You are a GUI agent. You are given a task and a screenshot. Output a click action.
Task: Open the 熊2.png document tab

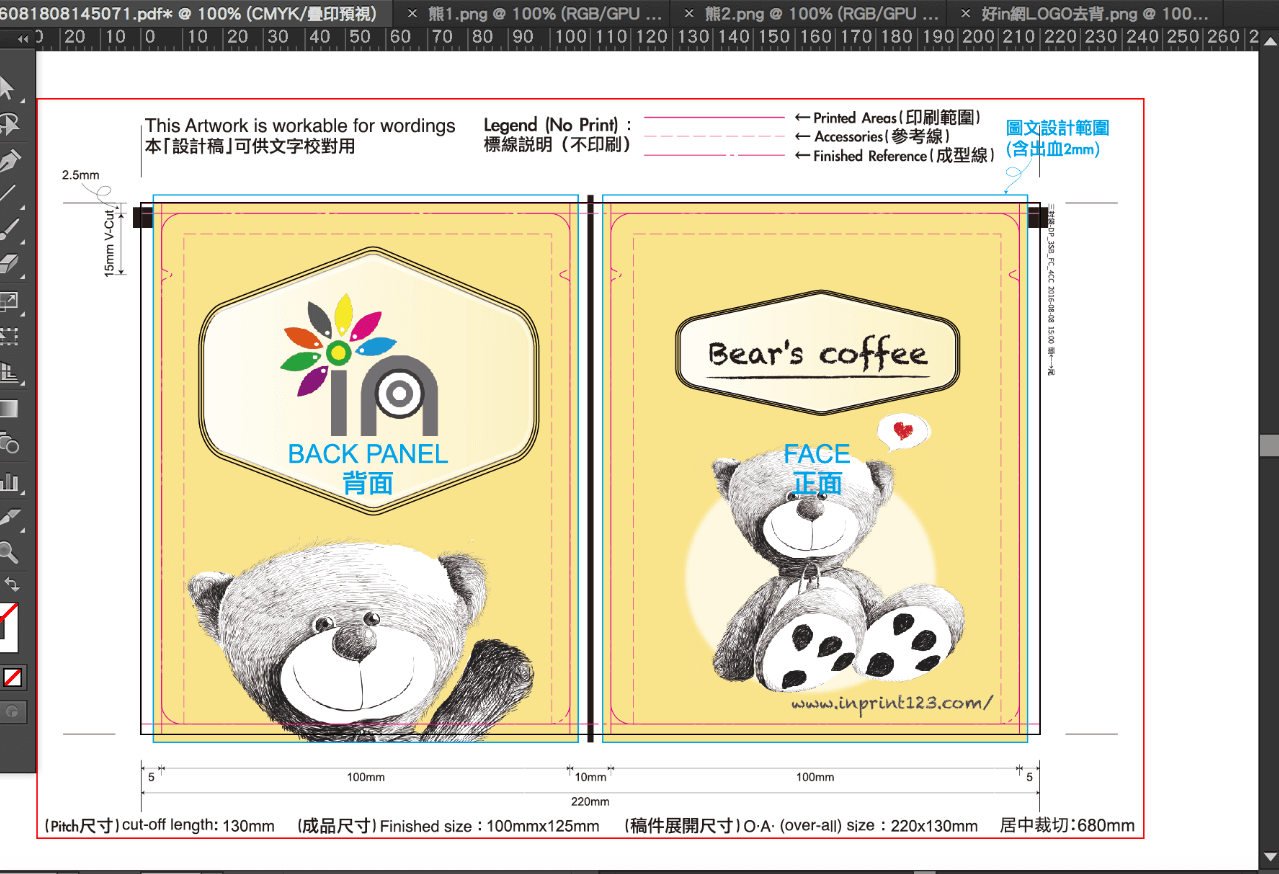(820, 14)
